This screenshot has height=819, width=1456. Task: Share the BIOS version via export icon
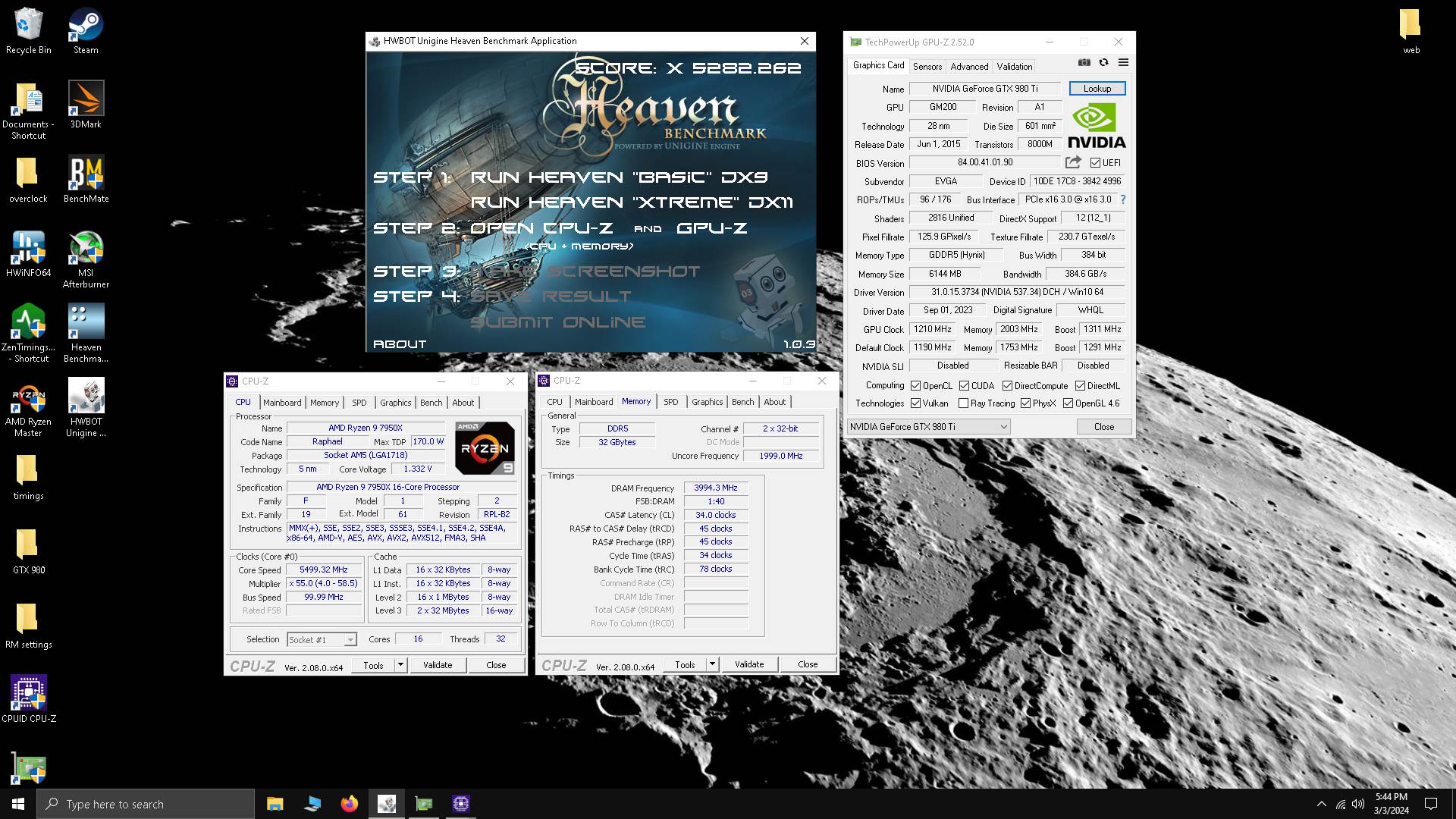click(1073, 162)
